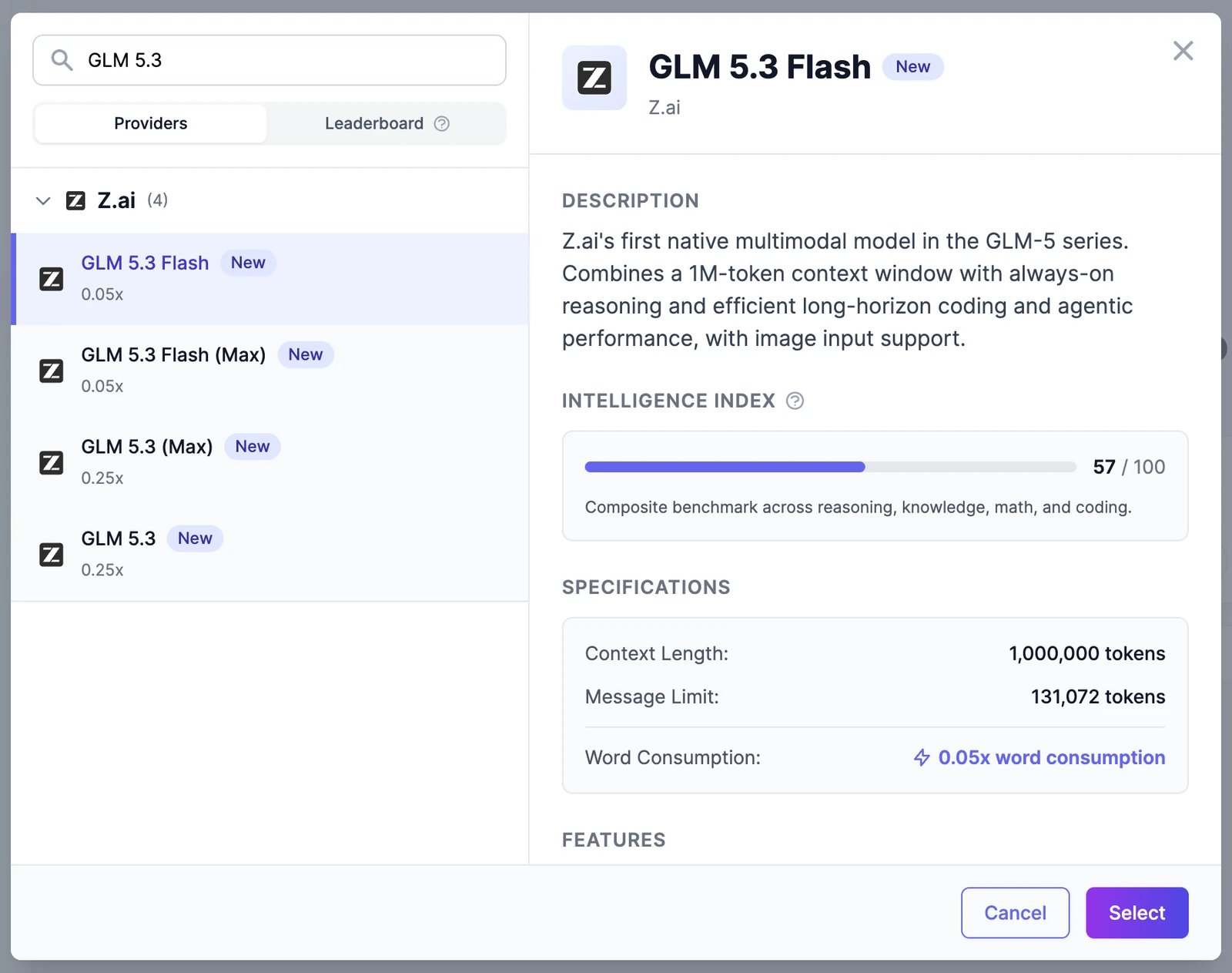Open the Intelligence Index help icon
The width and height of the screenshot is (1232, 973).
(795, 401)
